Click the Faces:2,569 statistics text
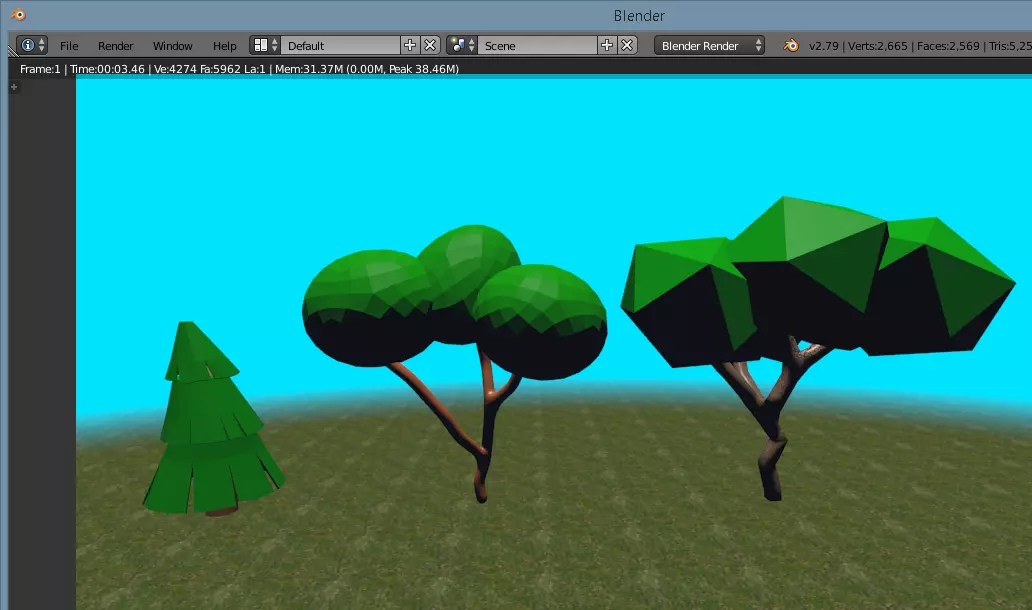The width and height of the screenshot is (1032, 610). pos(948,46)
